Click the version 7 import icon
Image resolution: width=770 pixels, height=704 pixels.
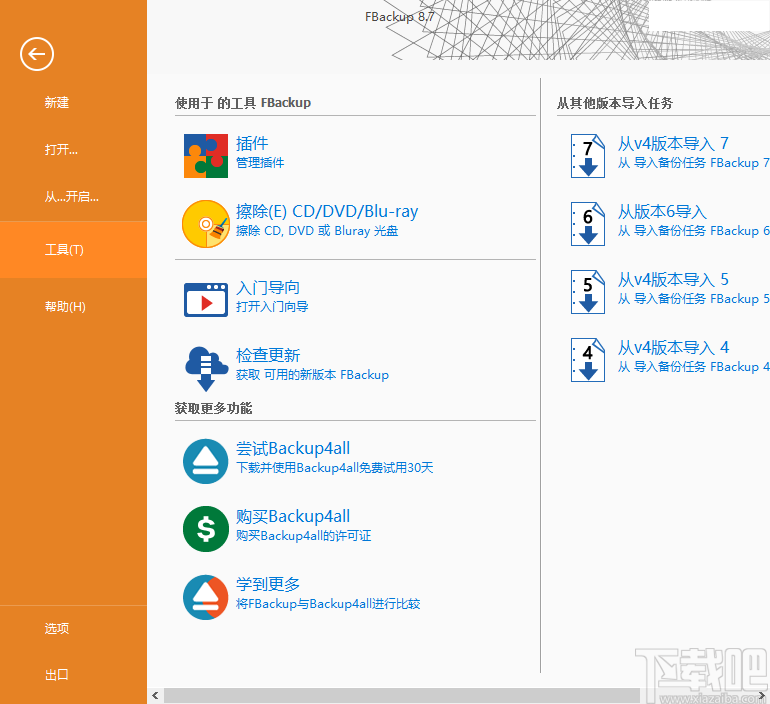pyautogui.click(x=588, y=156)
